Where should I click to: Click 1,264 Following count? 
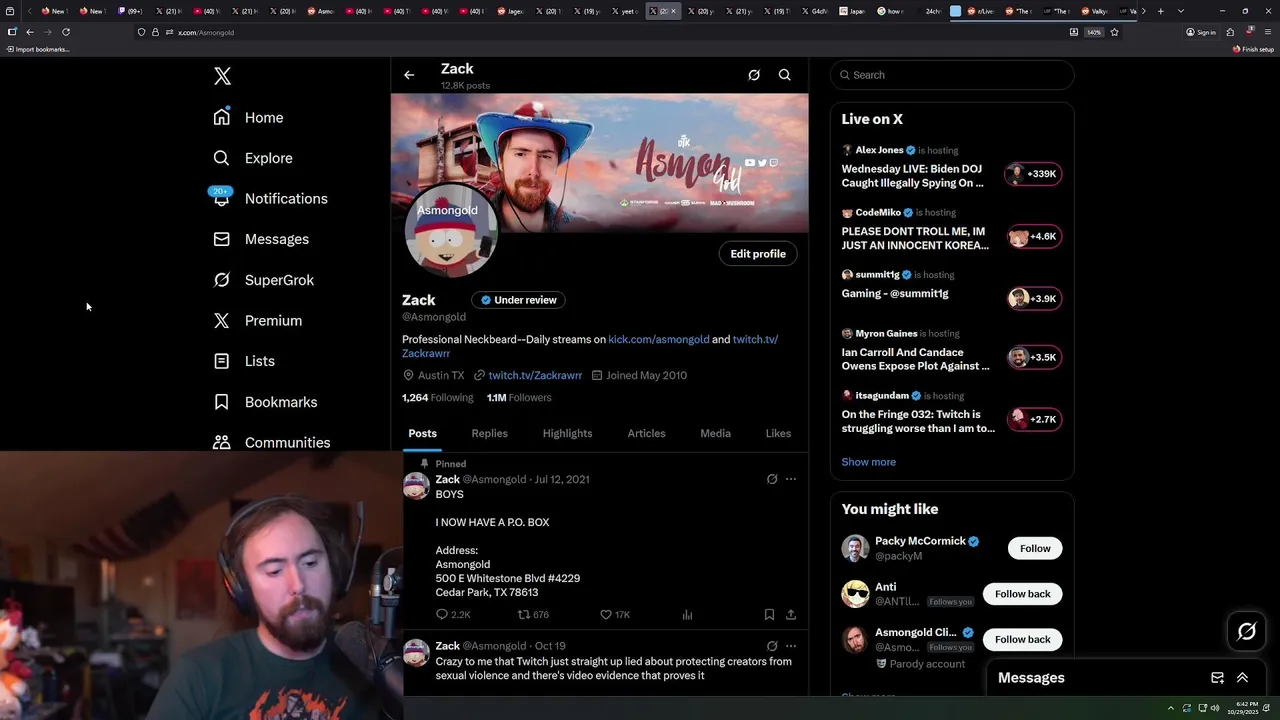(x=437, y=397)
